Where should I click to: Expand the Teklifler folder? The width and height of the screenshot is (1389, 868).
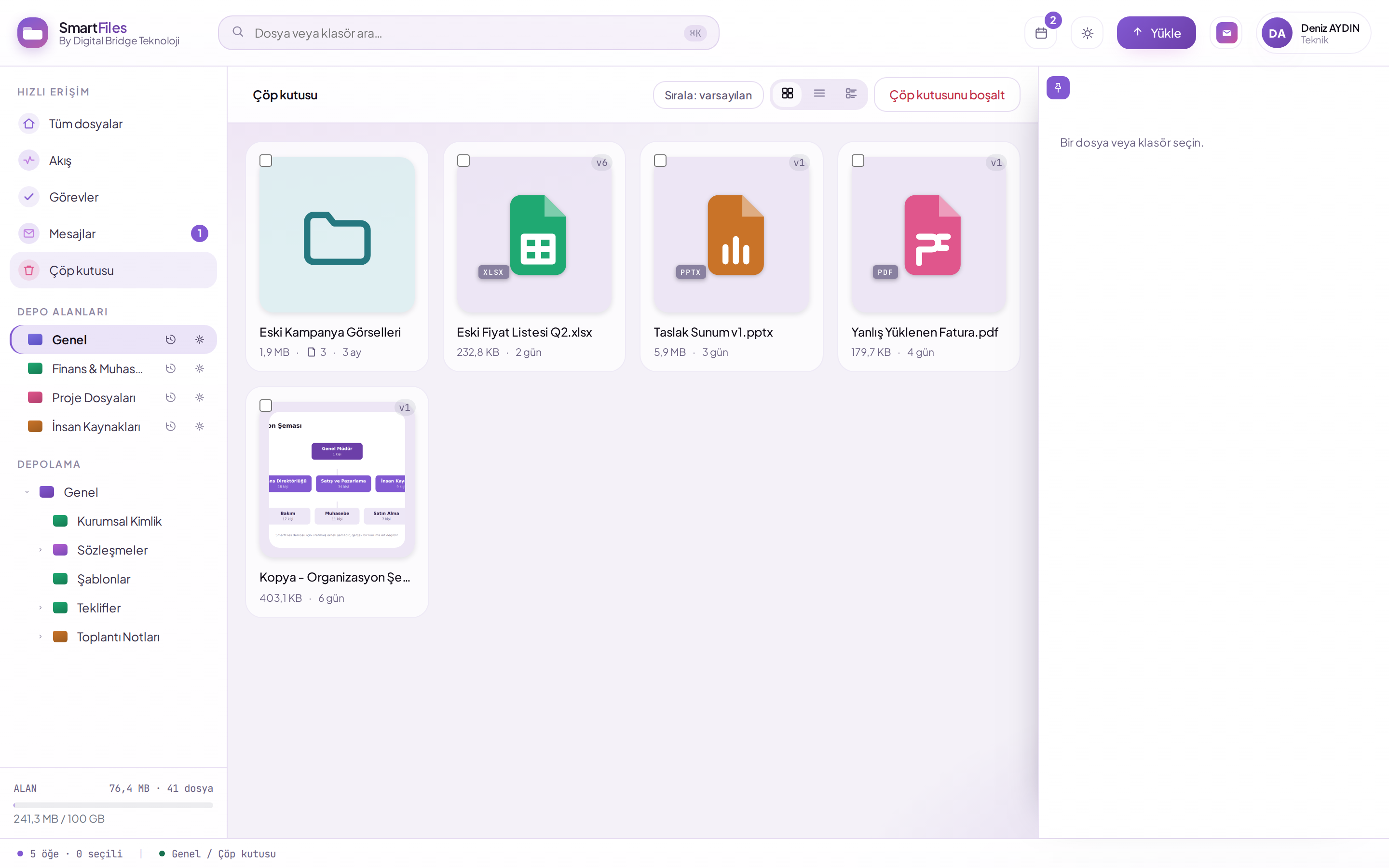(40, 608)
